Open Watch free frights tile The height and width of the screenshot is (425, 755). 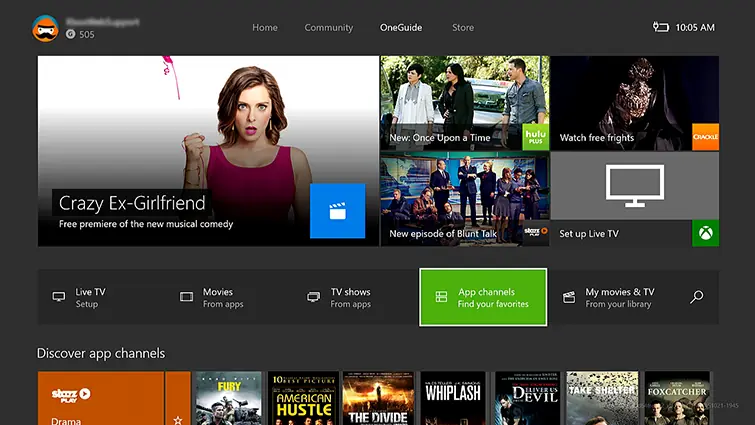635,103
